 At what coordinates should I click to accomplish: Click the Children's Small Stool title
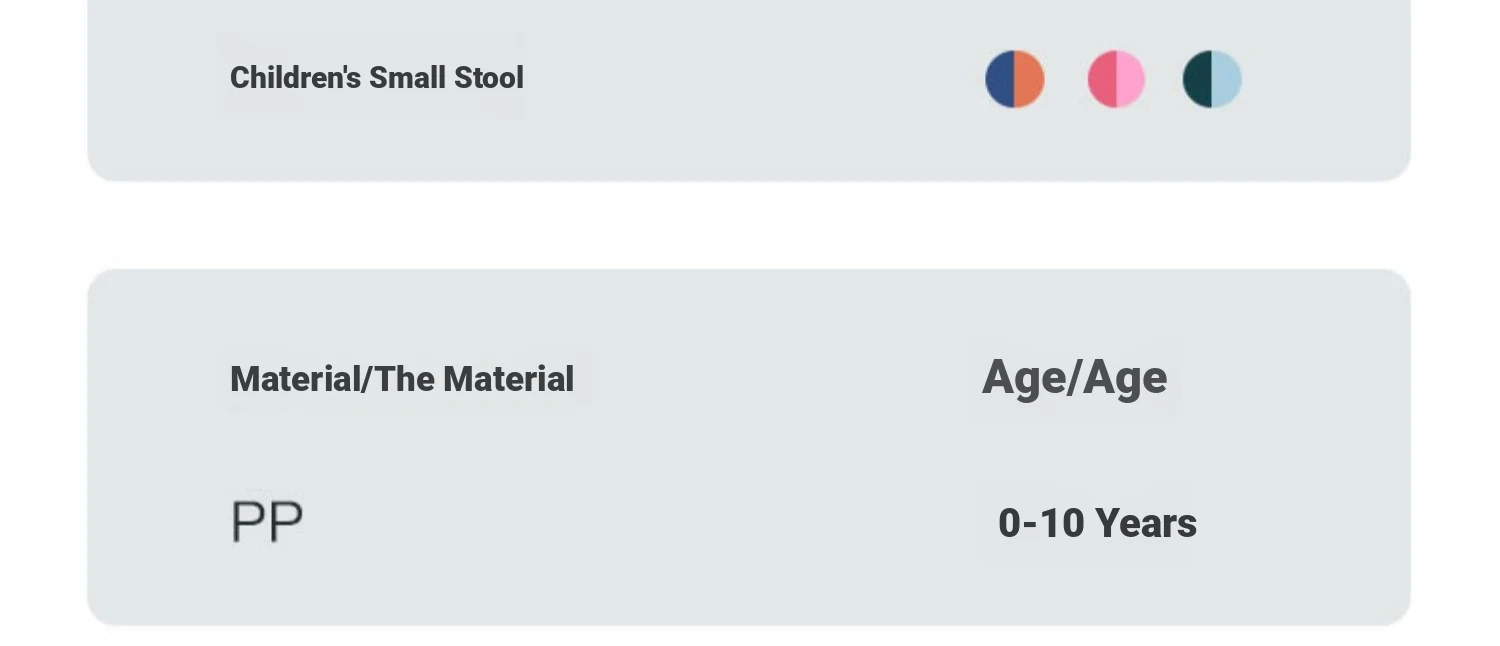pos(376,78)
